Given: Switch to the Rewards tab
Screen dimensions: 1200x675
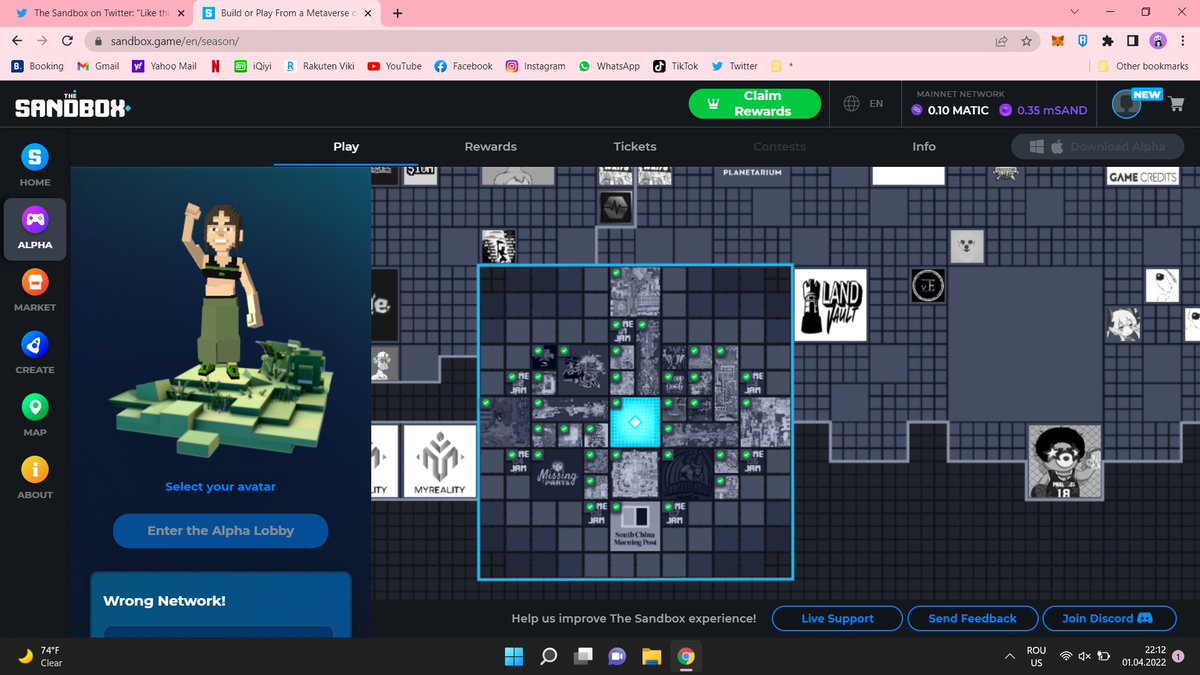Looking at the screenshot, I should [491, 146].
